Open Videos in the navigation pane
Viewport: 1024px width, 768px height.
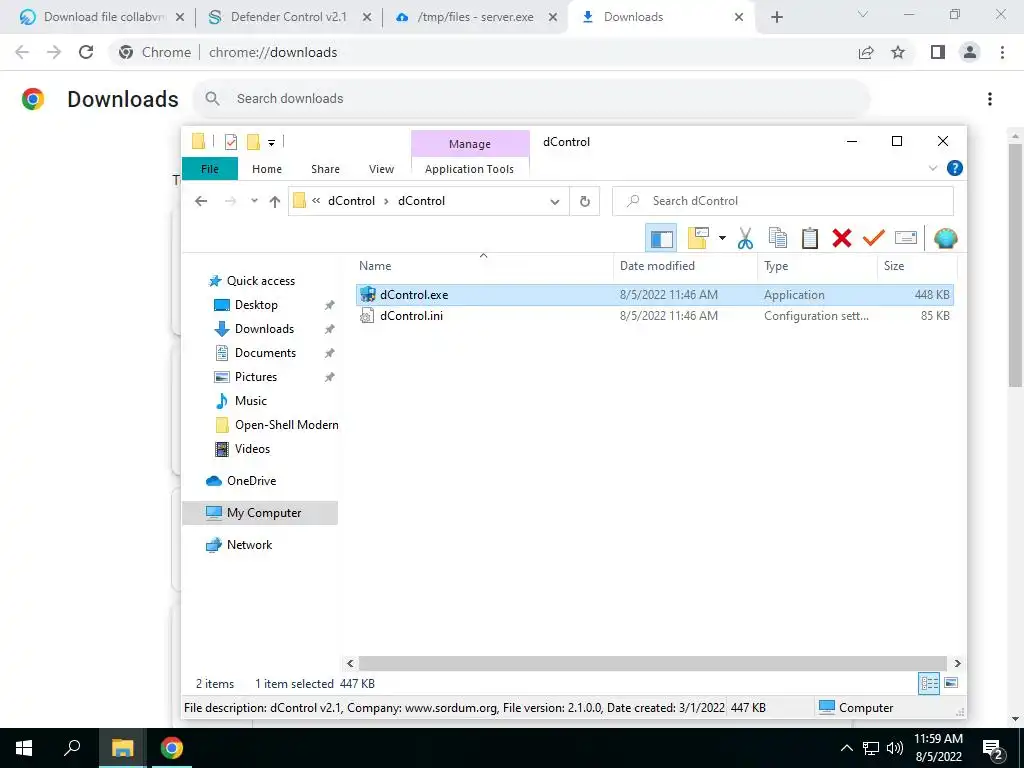tap(252, 449)
